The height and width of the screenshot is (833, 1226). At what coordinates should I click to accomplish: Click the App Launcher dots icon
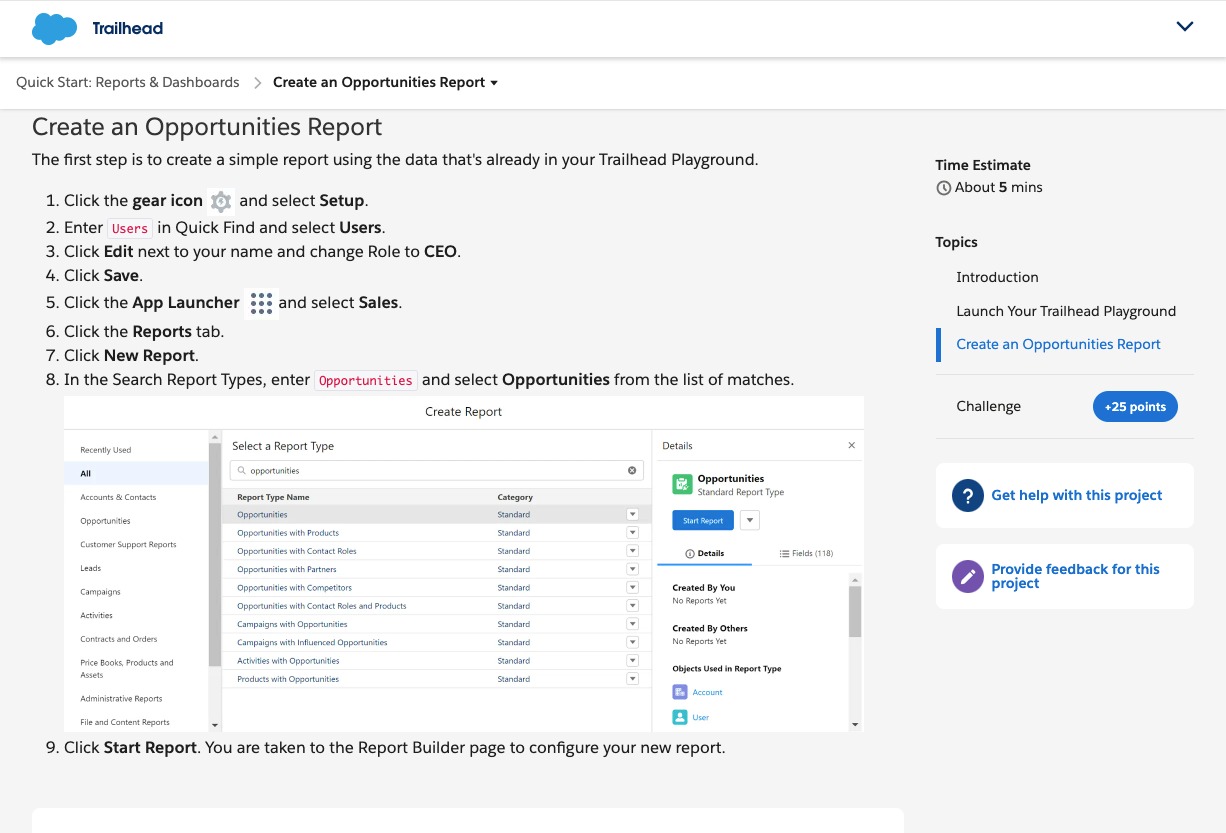coord(260,303)
